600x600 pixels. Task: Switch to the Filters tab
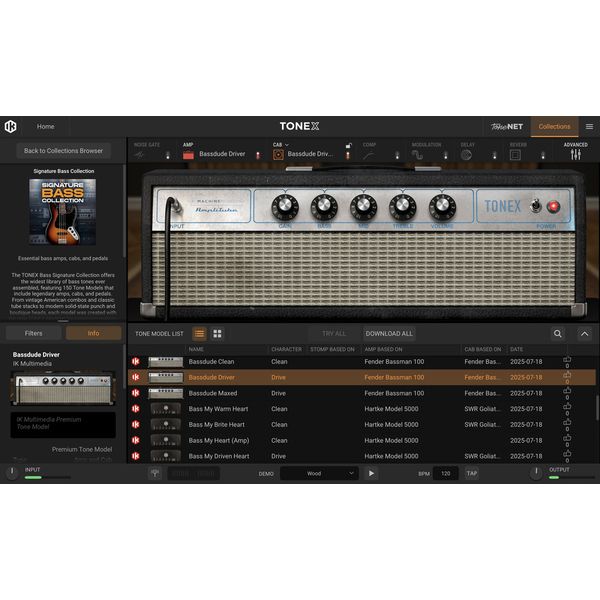pos(33,333)
